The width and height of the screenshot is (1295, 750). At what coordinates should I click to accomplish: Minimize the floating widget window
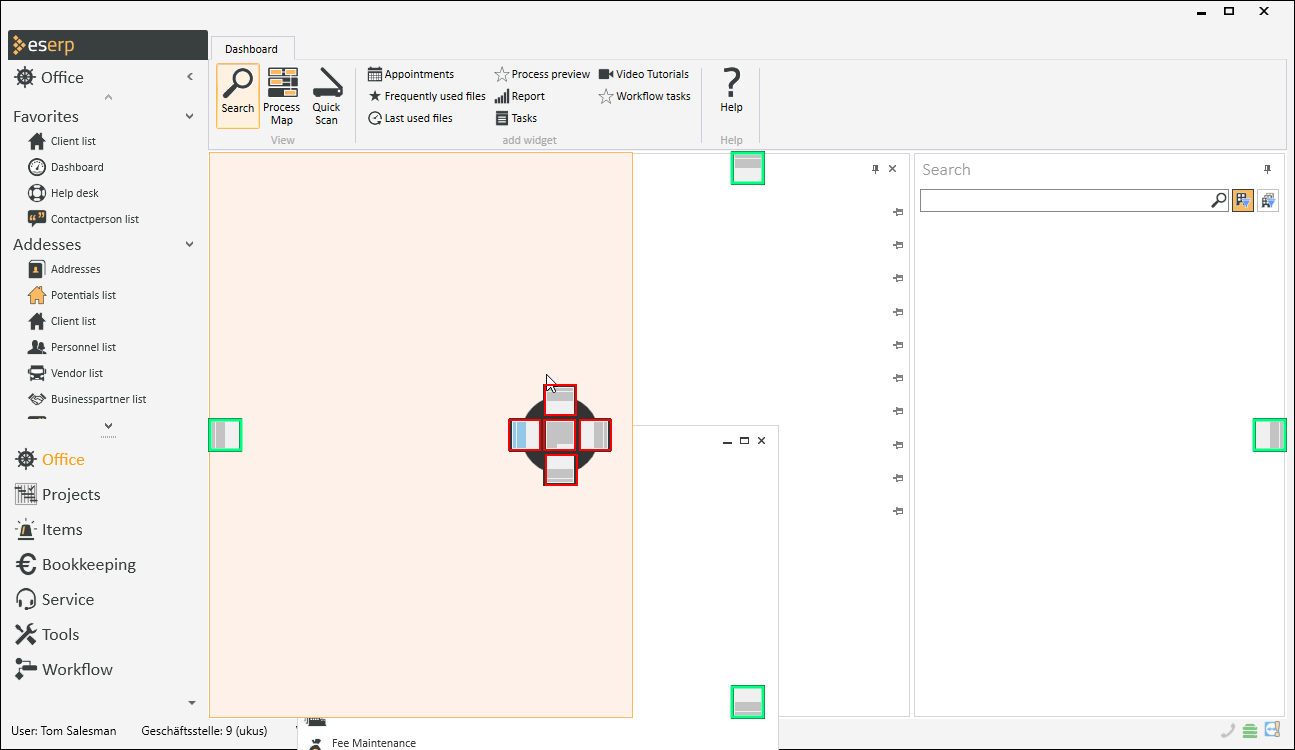coord(728,440)
